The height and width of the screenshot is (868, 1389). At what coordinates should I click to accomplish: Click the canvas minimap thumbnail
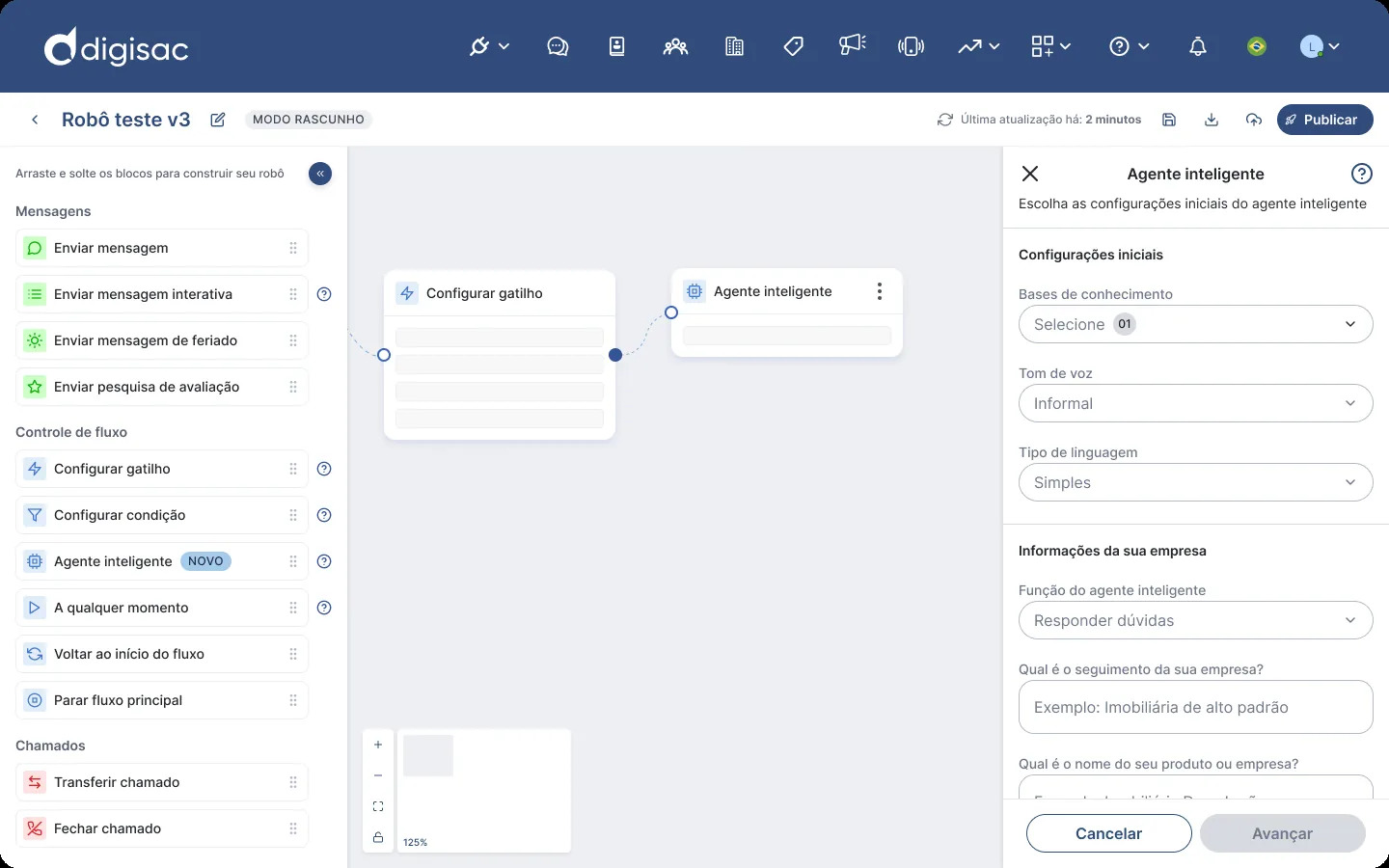click(x=484, y=791)
